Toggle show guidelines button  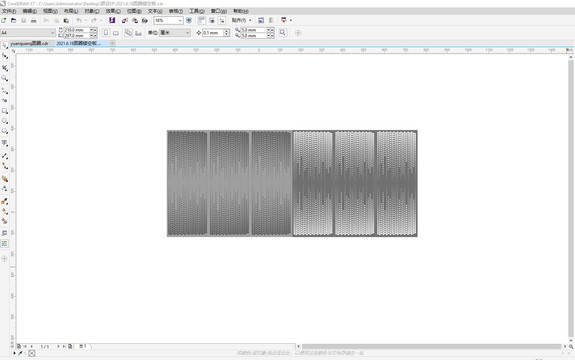(x=222, y=21)
